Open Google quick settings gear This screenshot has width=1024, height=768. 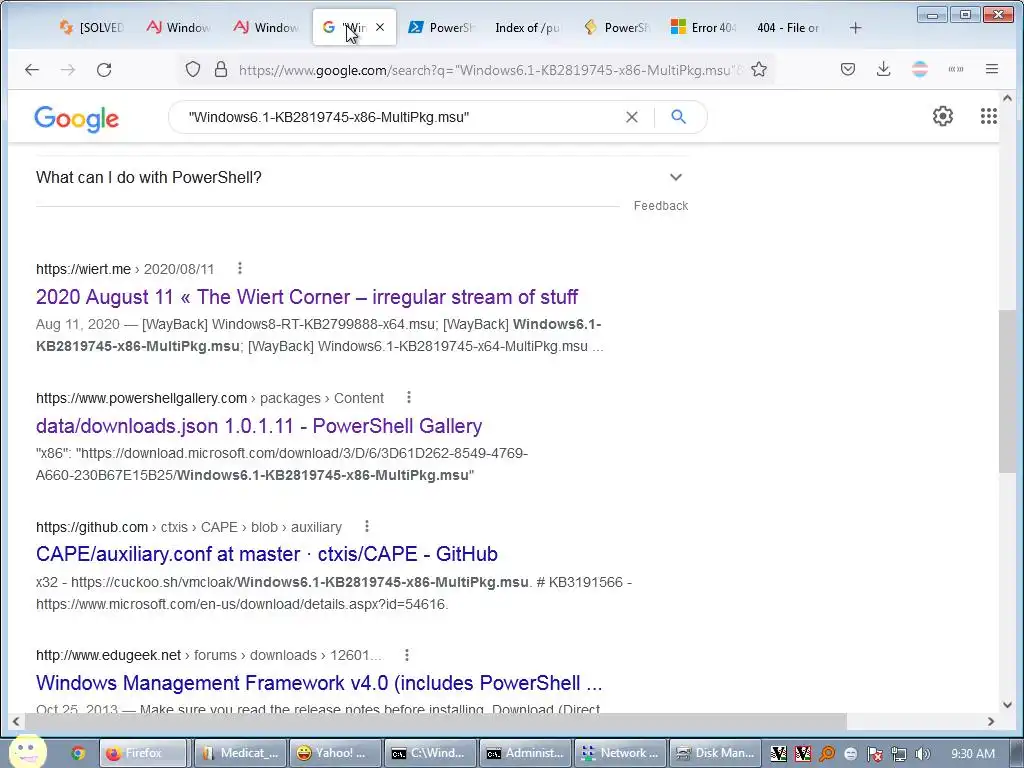tap(942, 116)
